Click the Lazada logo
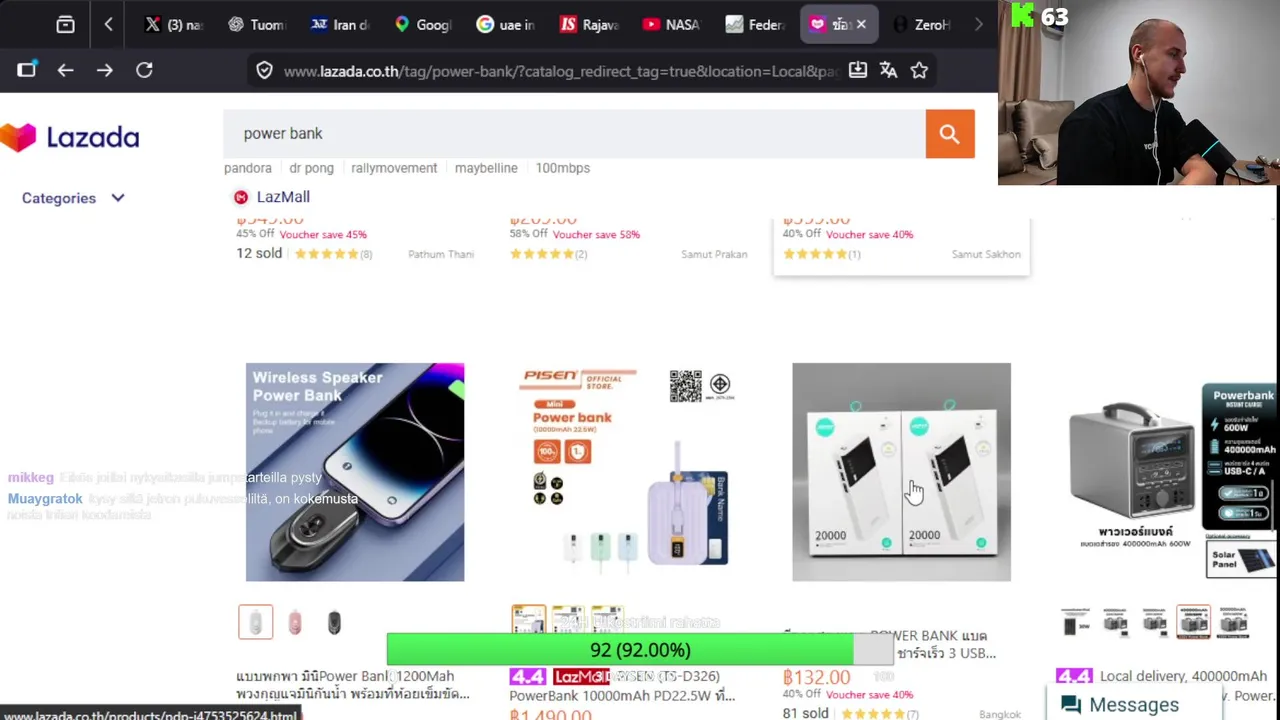Screen dimensions: 1280x720 (x=70, y=137)
